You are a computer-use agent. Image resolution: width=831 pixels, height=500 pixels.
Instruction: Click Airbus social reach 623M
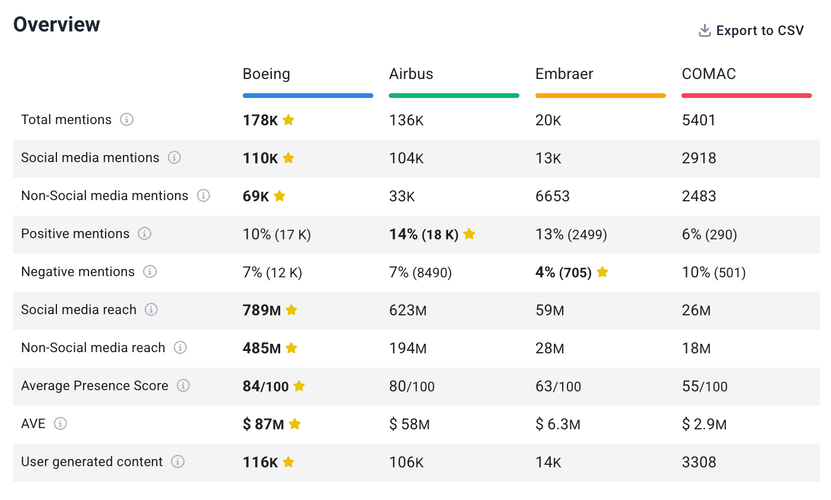click(408, 310)
